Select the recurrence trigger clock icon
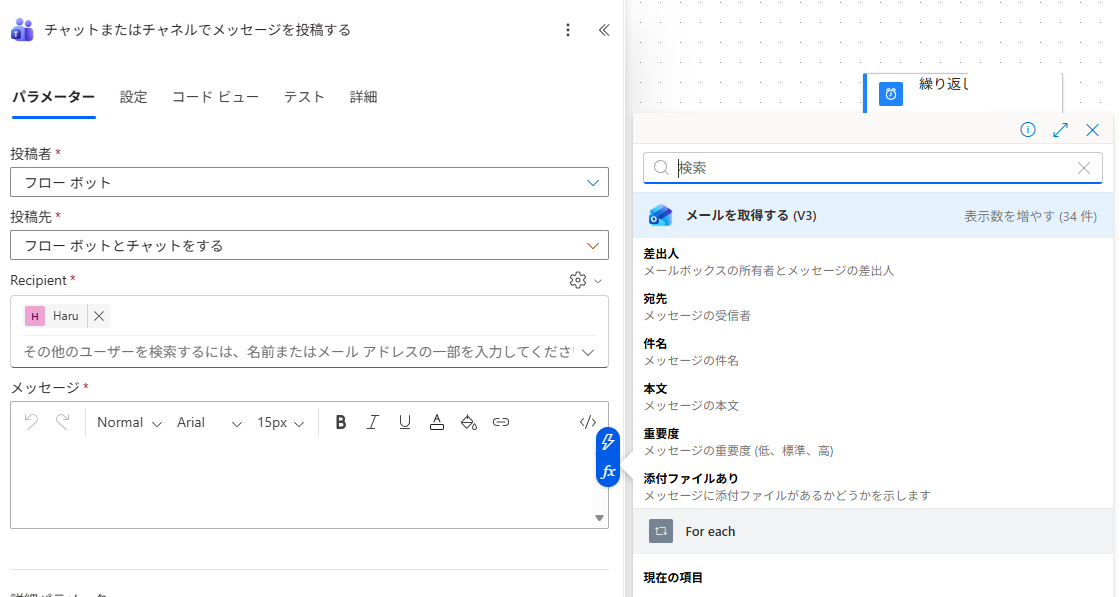Viewport: 1120px width, 597px height. [891, 94]
